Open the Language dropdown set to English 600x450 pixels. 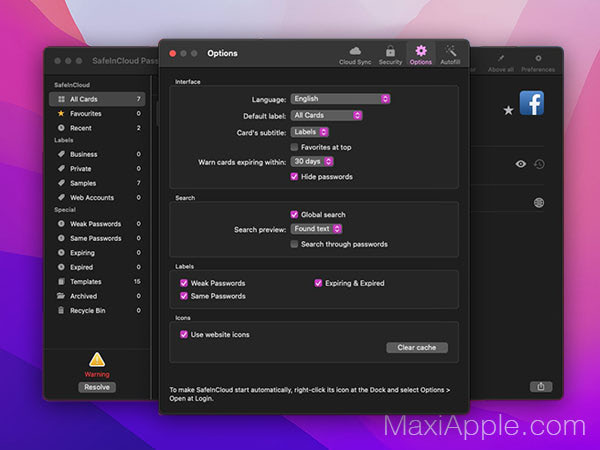(x=340, y=99)
